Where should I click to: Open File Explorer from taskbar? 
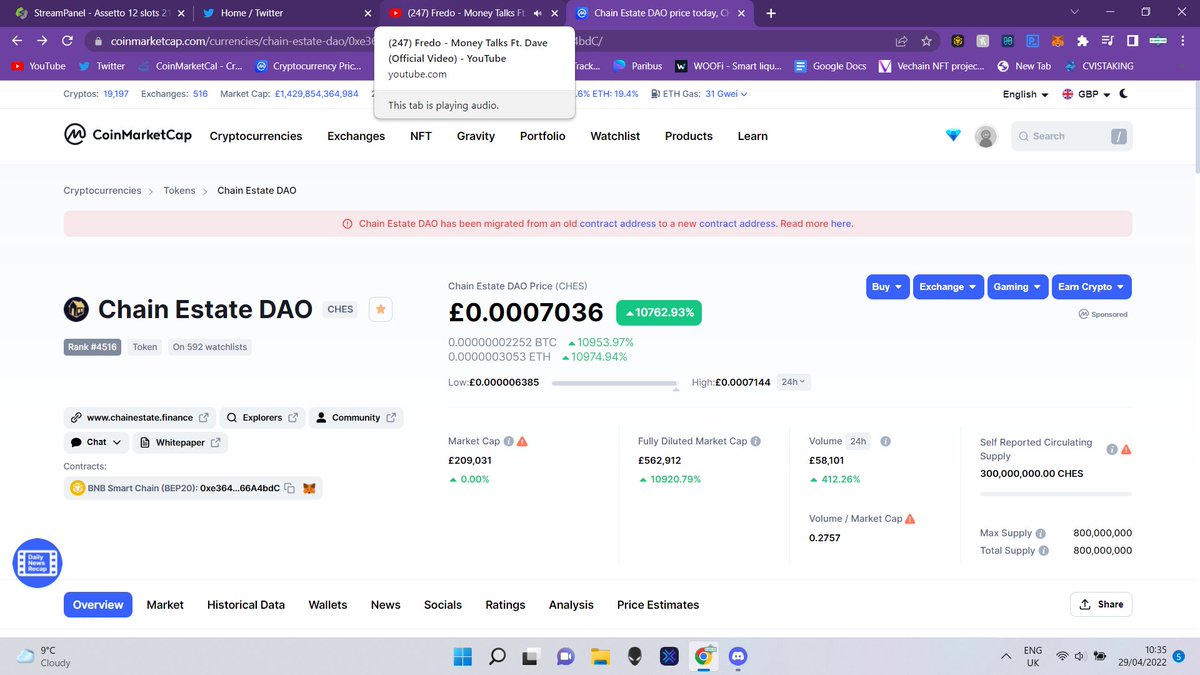pos(600,657)
